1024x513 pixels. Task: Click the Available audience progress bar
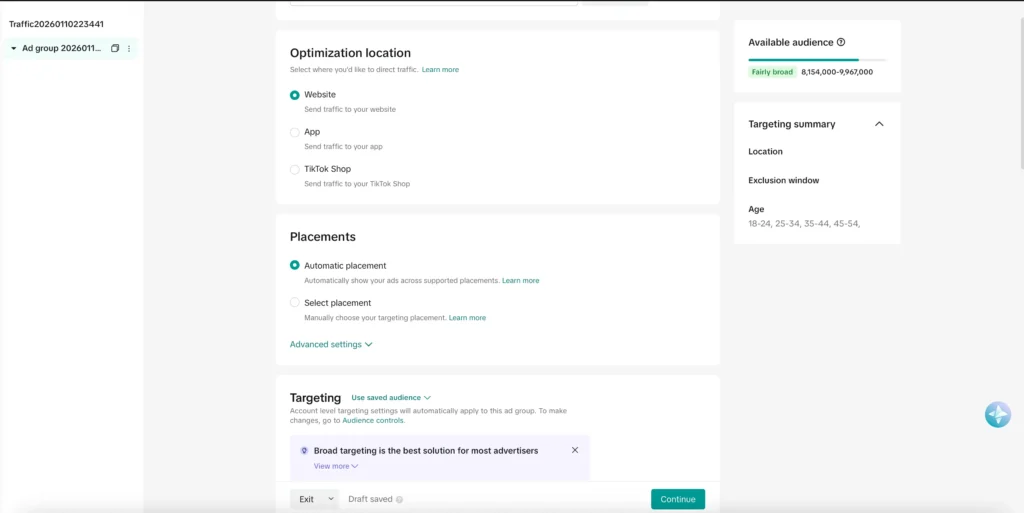(817, 60)
